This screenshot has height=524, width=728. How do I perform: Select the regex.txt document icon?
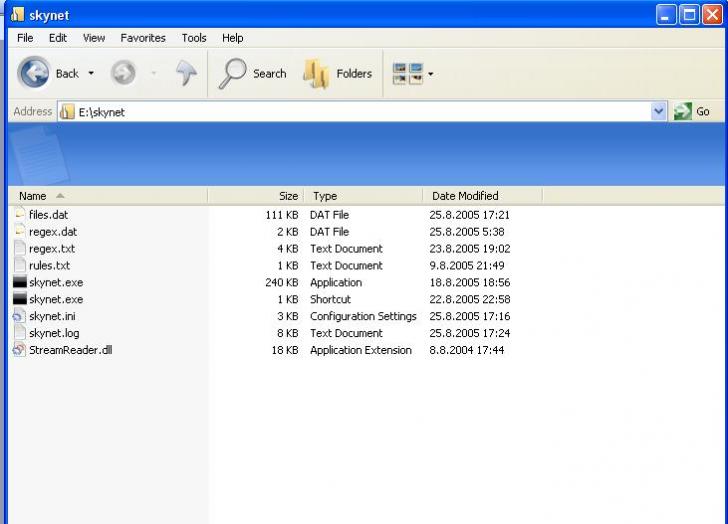[x=20, y=248]
